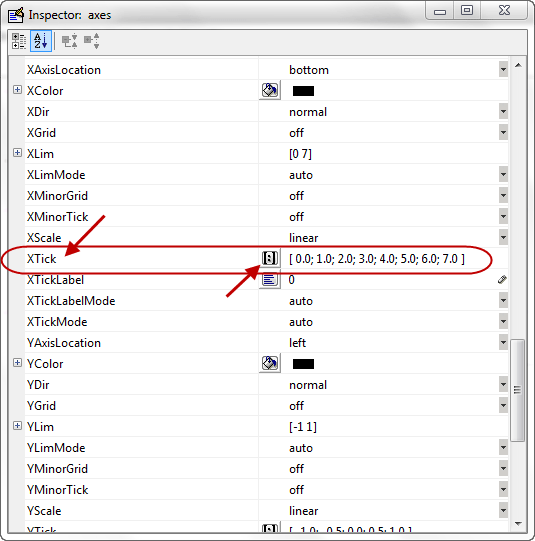Select the XAxisLocation property name

[64, 70]
